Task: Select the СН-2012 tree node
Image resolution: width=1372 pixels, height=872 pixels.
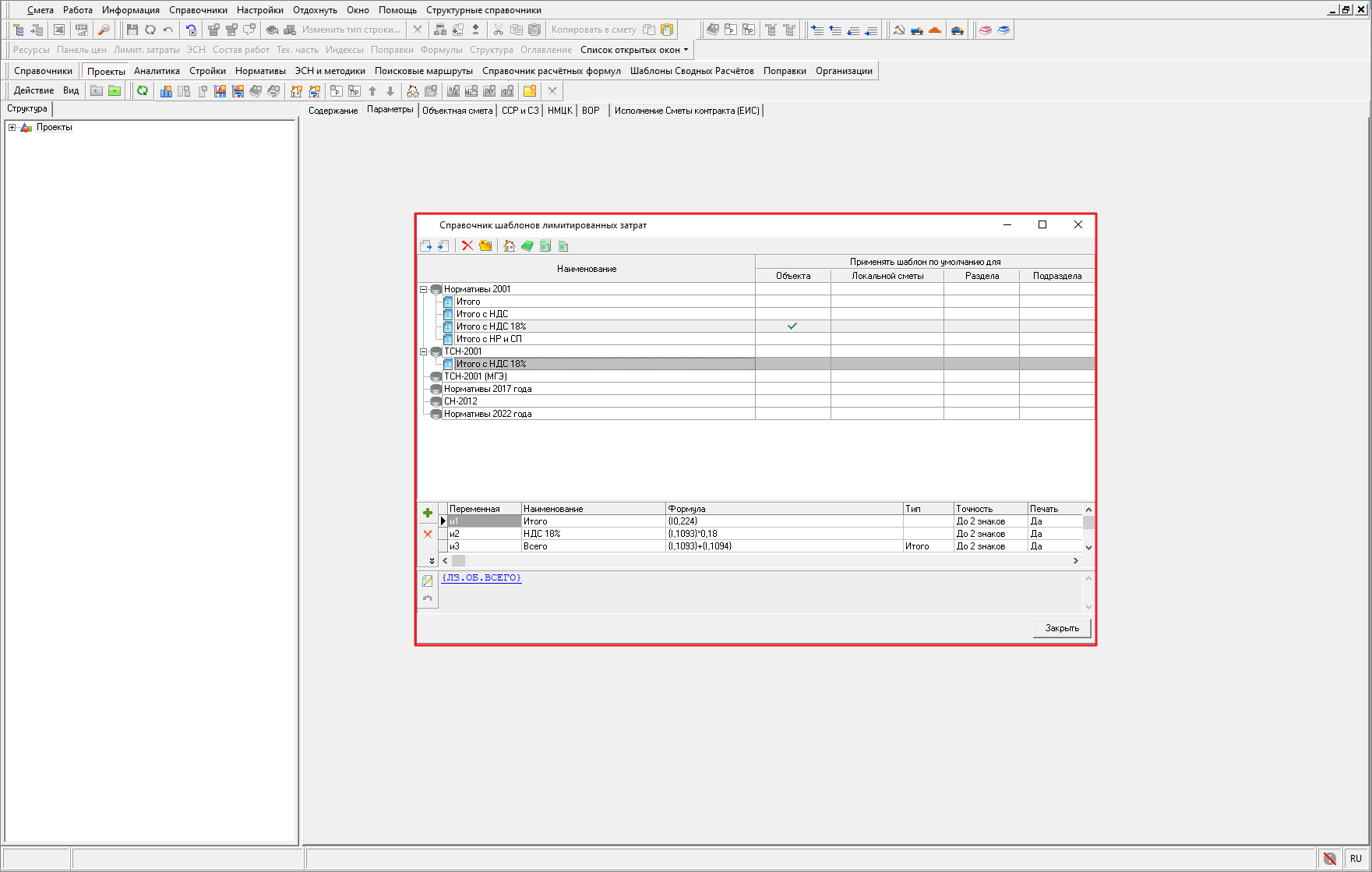Action: click(460, 401)
